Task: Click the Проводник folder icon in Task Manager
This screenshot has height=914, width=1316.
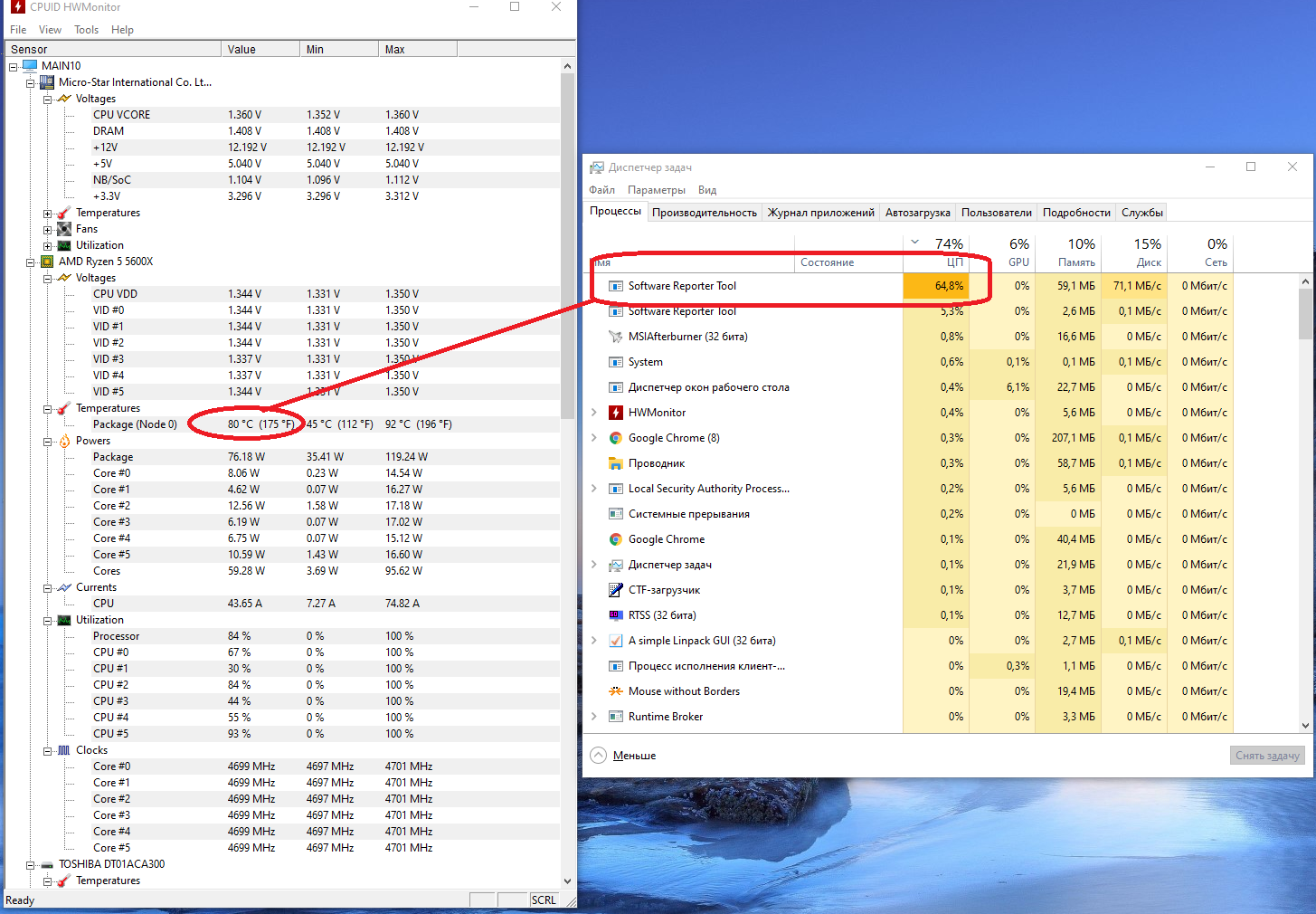Action: 616,463
